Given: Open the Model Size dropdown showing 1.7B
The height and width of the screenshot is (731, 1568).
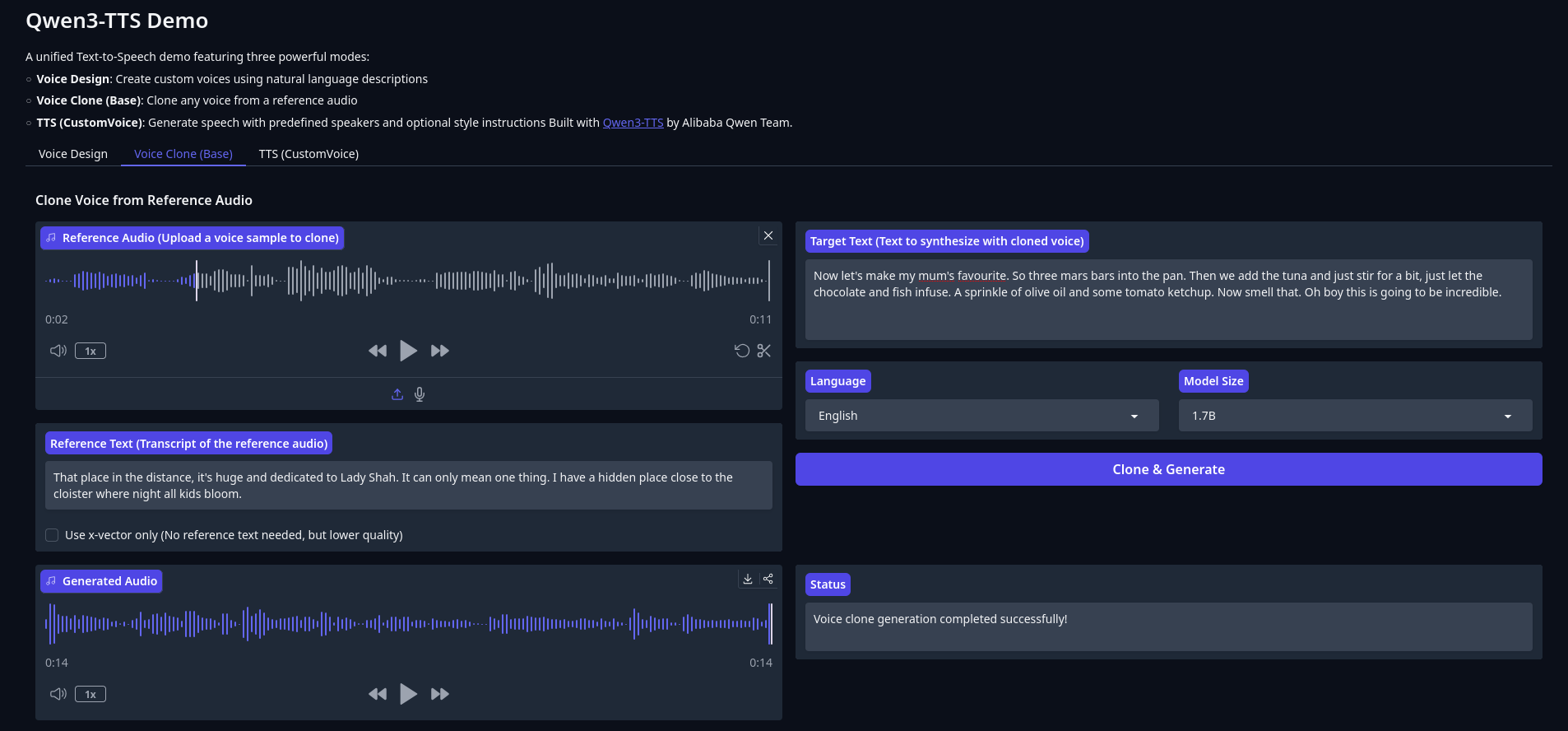Looking at the screenshot, I should click(x=1356, y=416).
